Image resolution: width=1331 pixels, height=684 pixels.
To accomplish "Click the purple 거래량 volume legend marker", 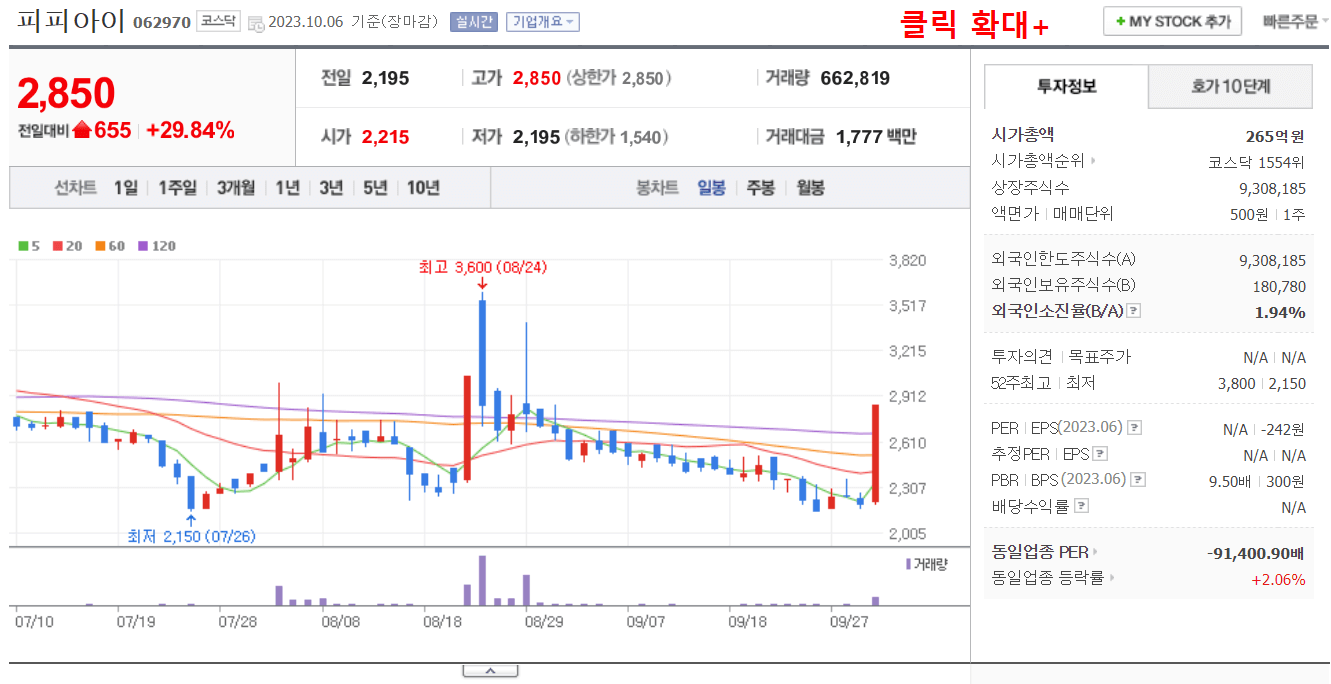I will point(908,564).
